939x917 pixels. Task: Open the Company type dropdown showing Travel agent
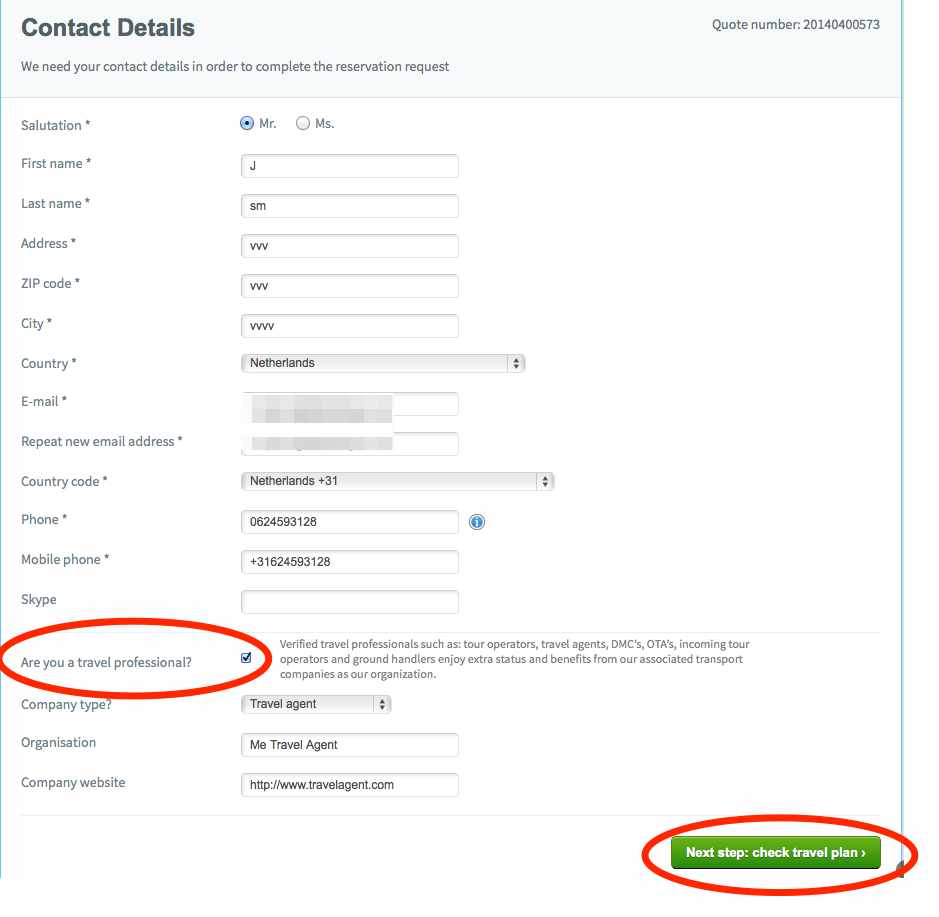(315, 703)
